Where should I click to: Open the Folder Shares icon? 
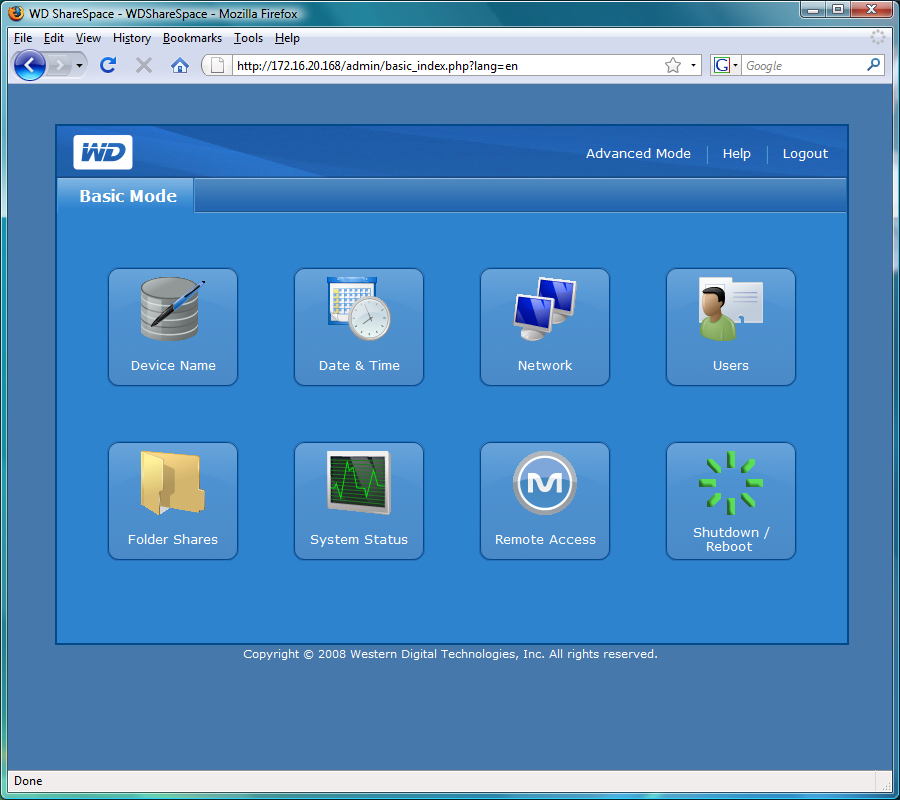pos(173,501)
